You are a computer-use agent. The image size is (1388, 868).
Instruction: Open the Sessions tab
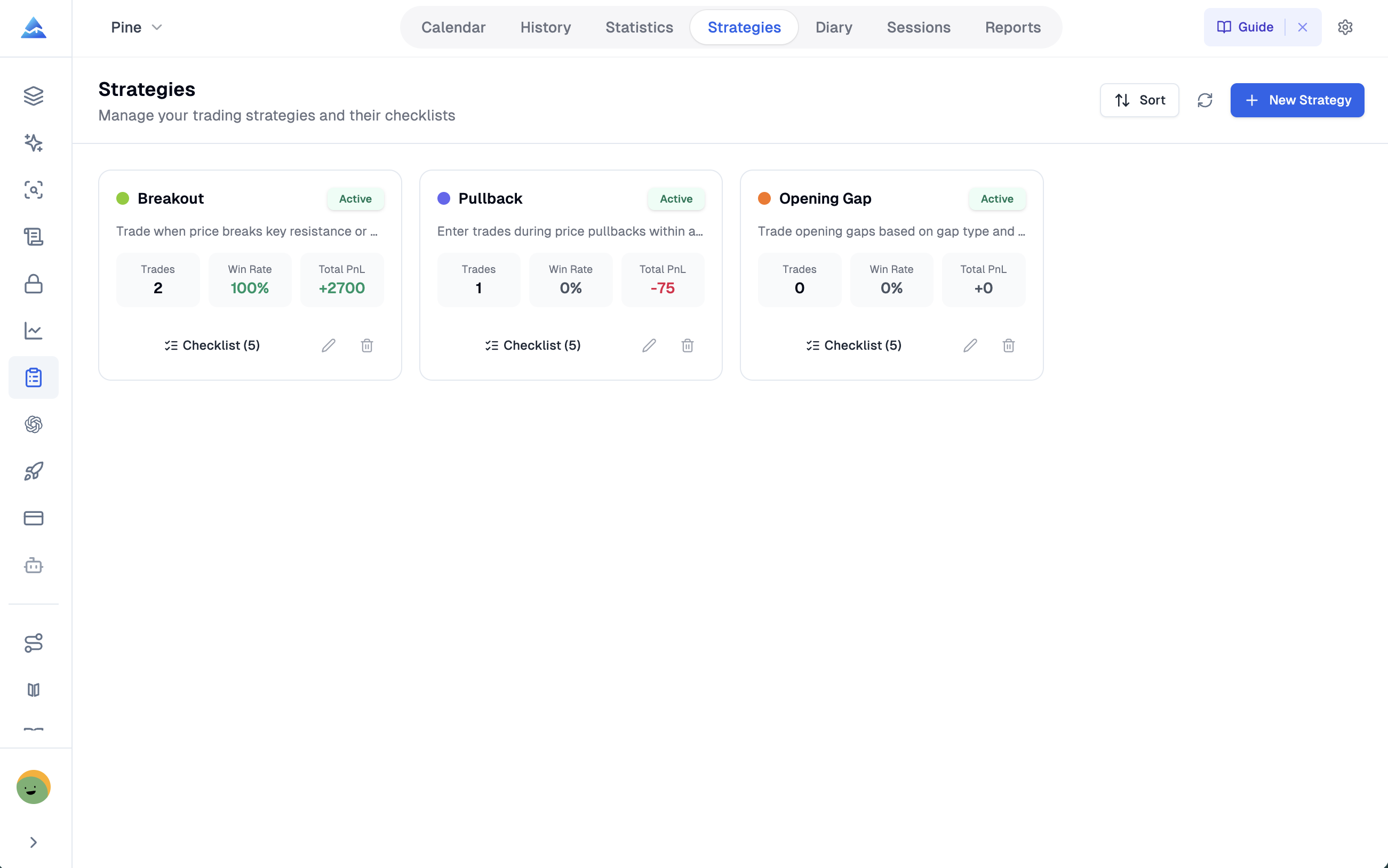coord(918,27)
